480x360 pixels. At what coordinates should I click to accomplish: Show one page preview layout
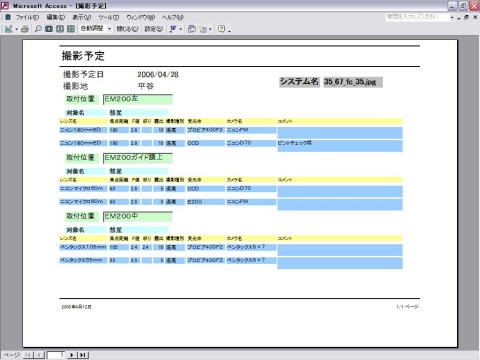(x=49, y=29)
